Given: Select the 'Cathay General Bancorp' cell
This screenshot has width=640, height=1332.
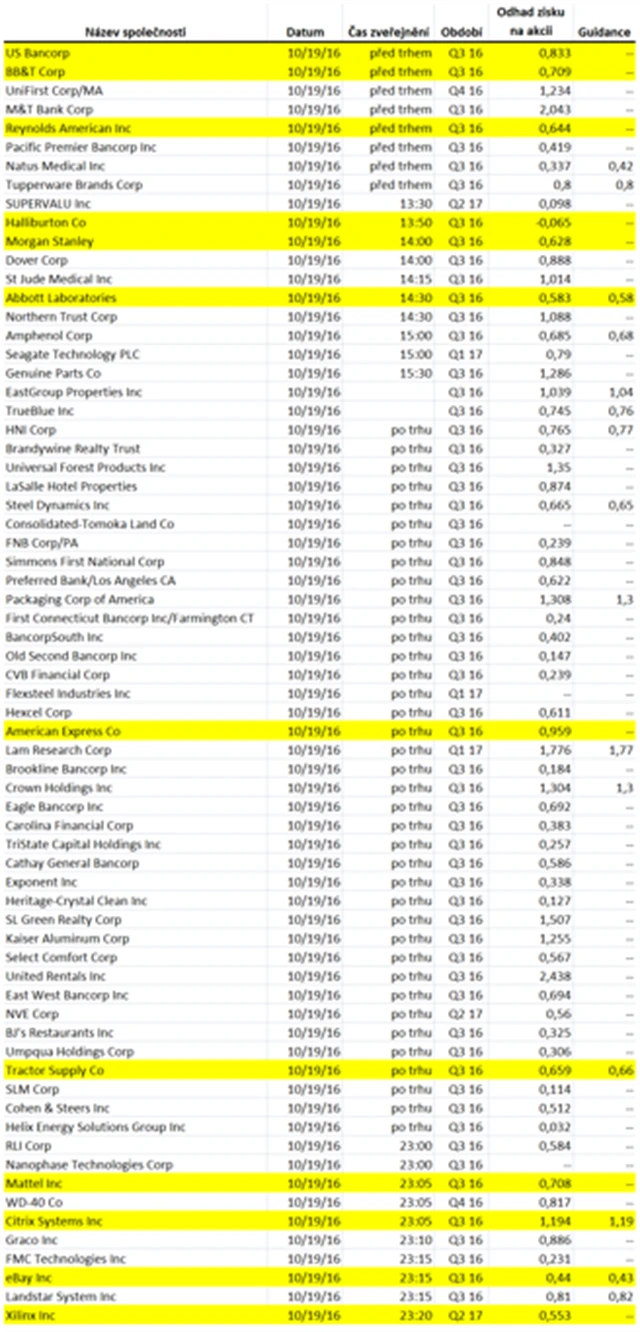Looking at the screenshot, I should click(134, 863).
